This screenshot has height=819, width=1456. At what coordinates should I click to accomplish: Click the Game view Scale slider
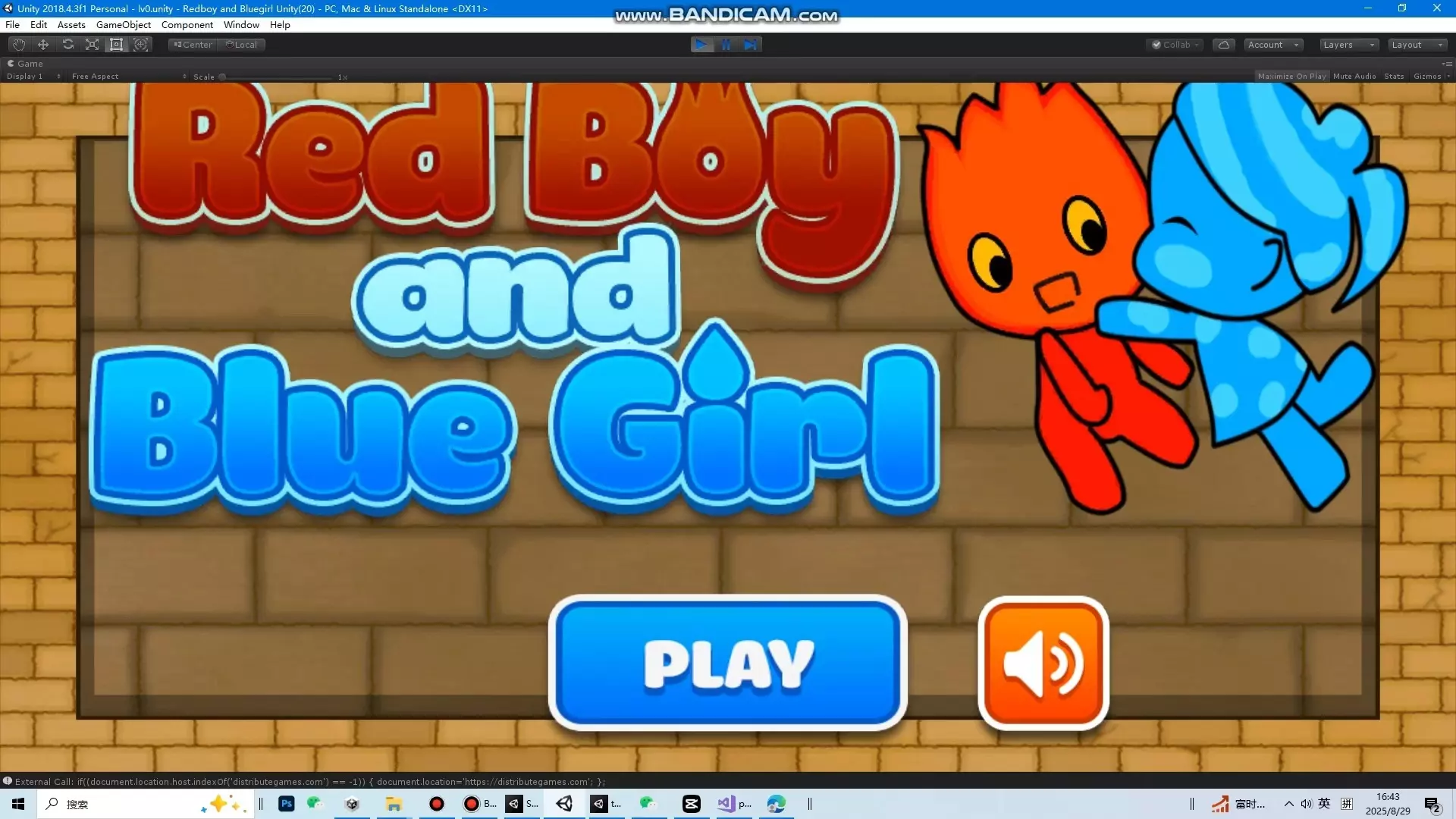(277, 77)
